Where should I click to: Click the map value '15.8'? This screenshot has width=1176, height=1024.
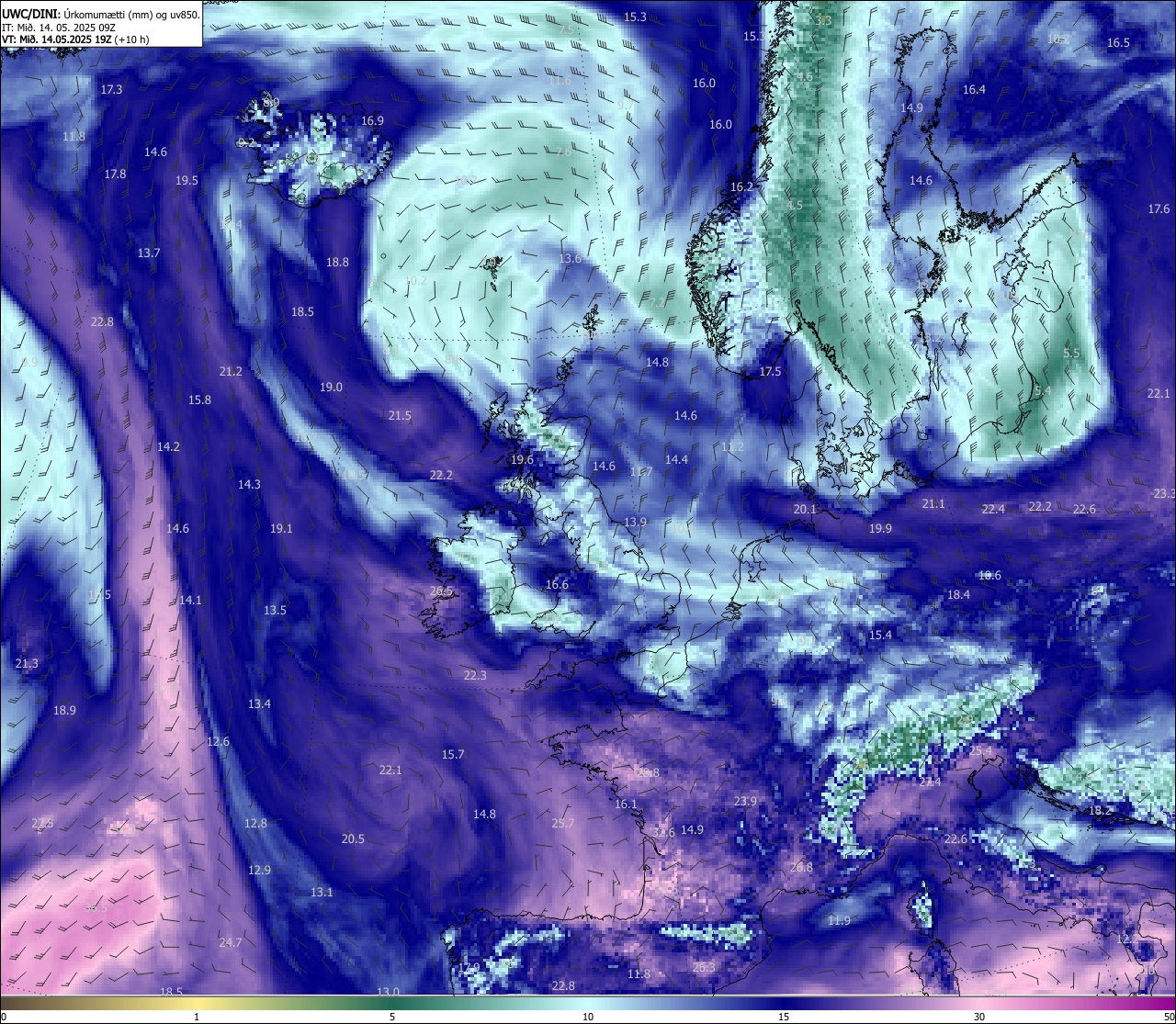pos(199,399)
